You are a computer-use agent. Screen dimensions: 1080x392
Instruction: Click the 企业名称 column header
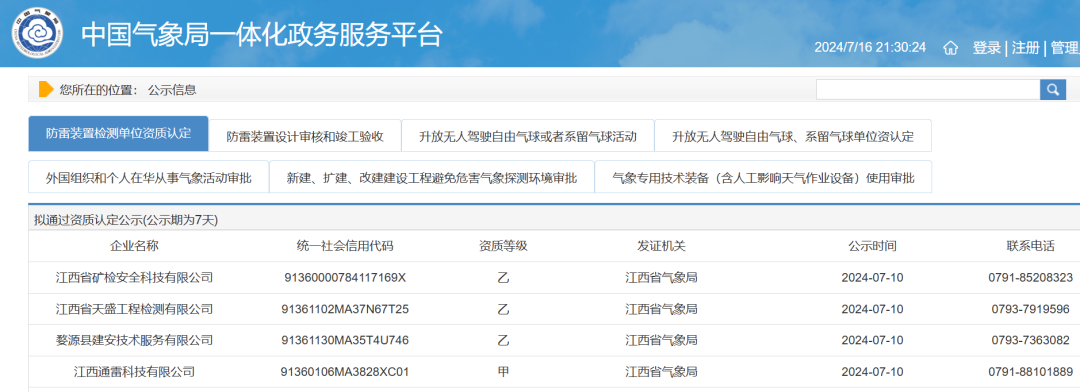tap(134, 246)
